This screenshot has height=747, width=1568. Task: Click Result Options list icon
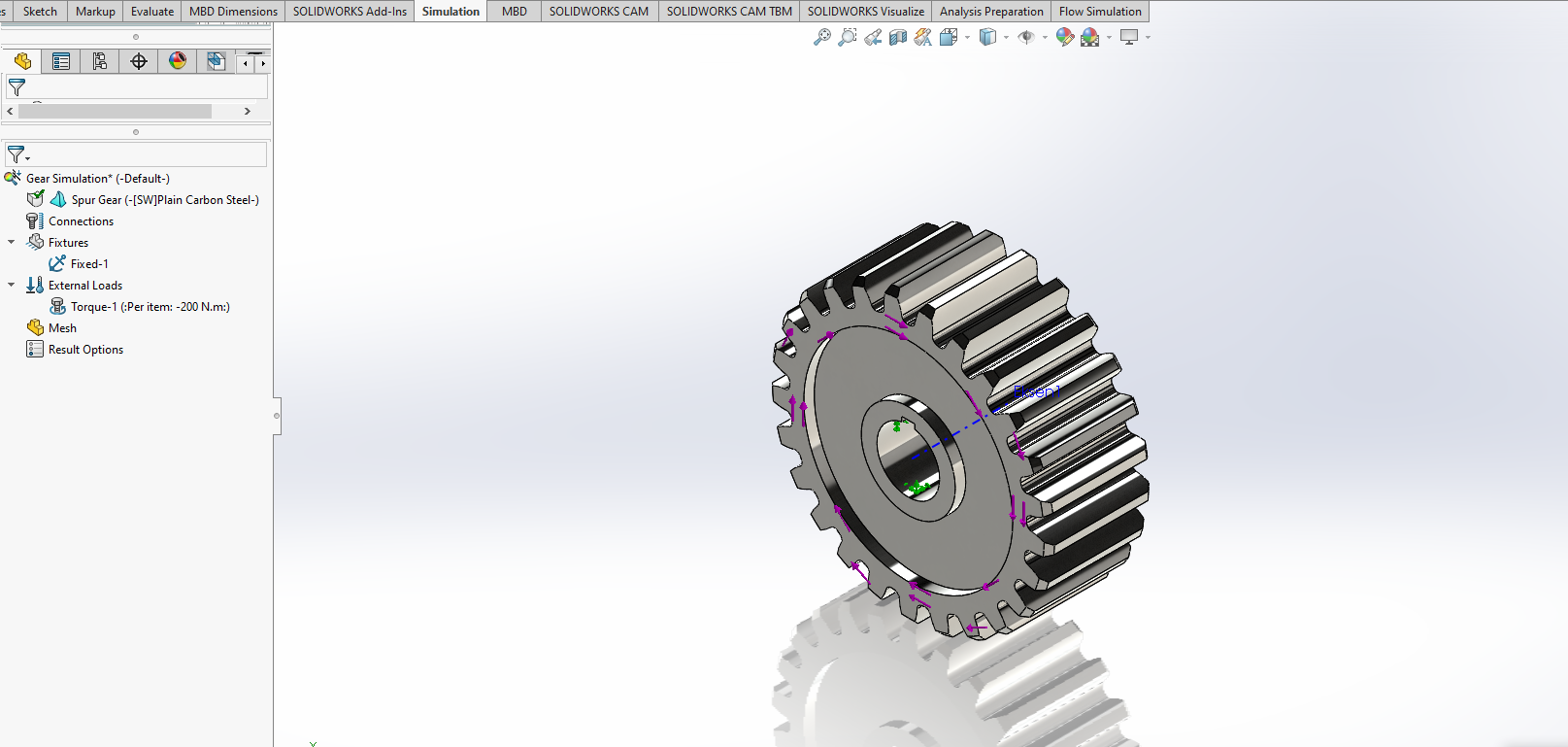35,349
